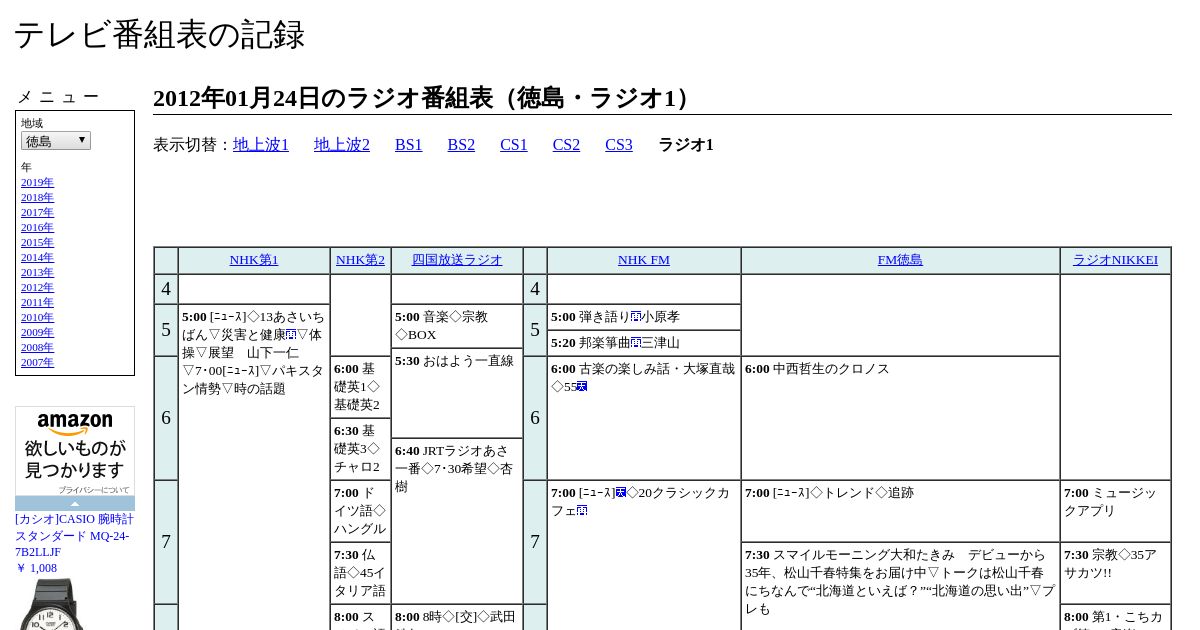Click the Amazon ad privacy expand arrow
Viewport: 1200px width, 630px height.
pos(75,504)
